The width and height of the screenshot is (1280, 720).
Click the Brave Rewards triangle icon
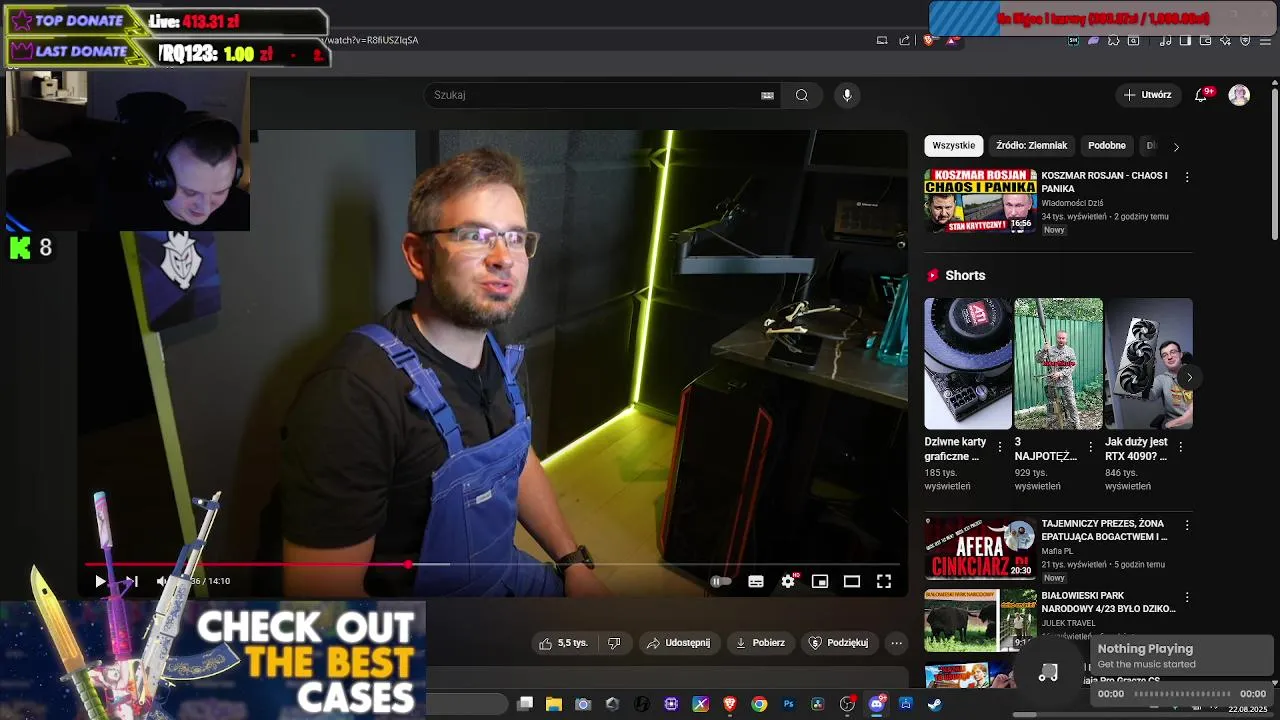click(952, 41)
